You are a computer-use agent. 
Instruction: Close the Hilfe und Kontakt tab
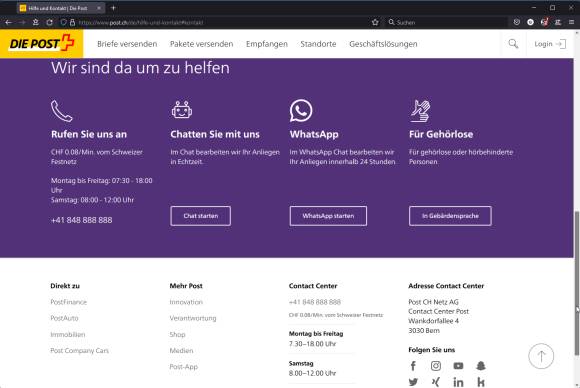pyautogui.click(x=99, y=8)
